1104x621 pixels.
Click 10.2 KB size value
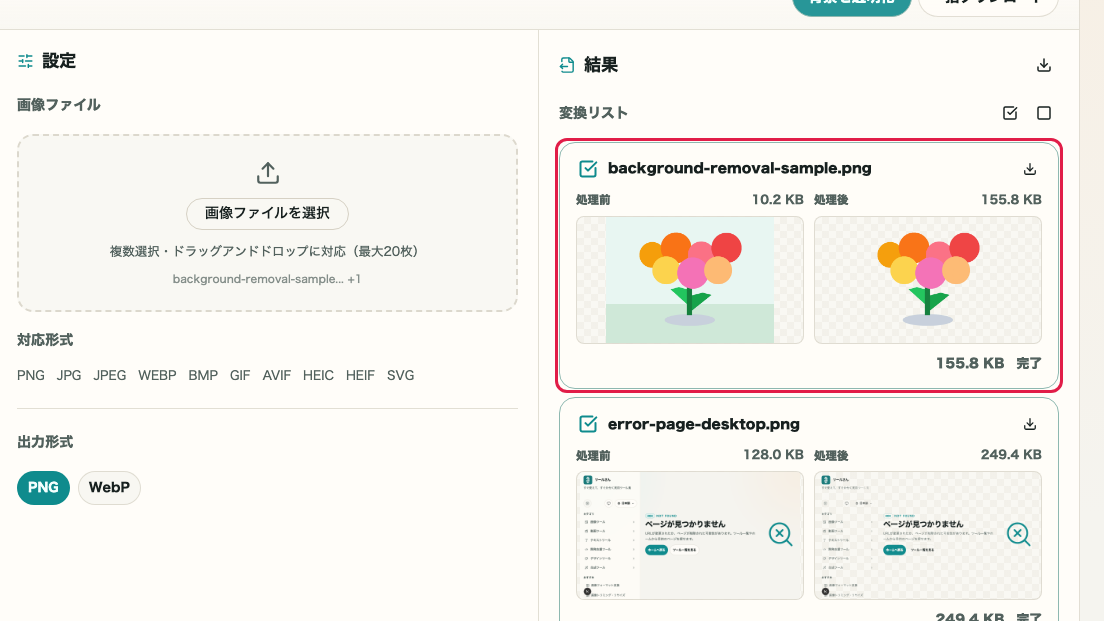[777, 199]
